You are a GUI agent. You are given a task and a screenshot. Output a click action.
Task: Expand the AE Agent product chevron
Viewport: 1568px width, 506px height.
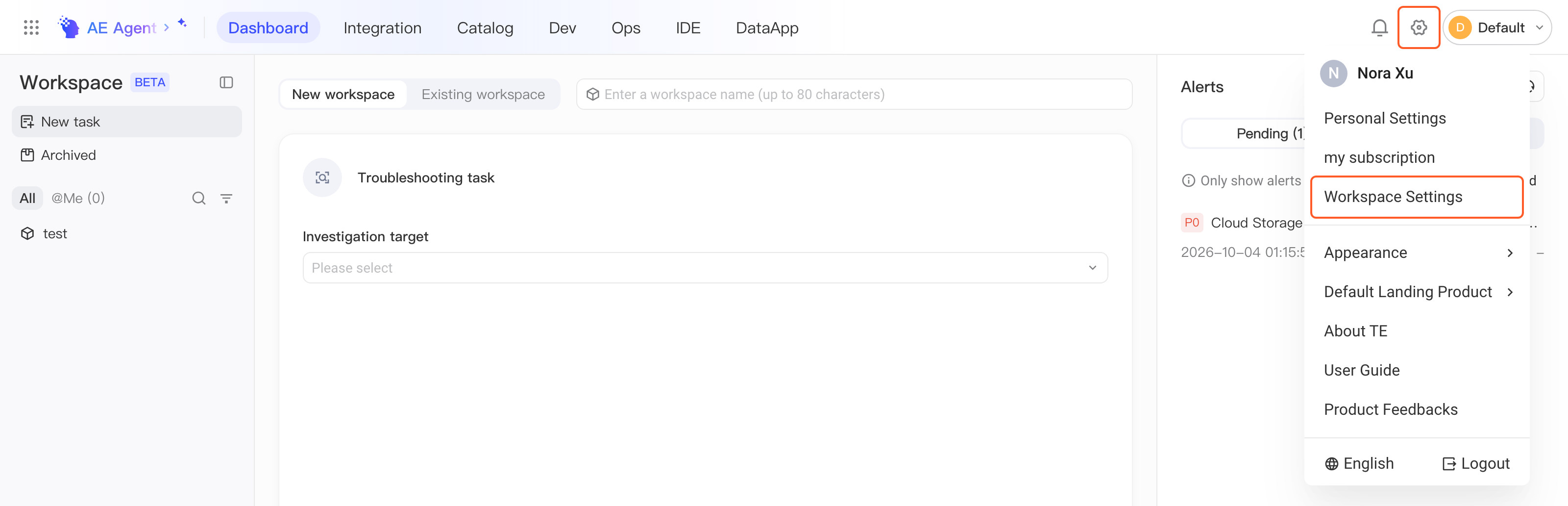pyautogui.click(x=166, y=27)
